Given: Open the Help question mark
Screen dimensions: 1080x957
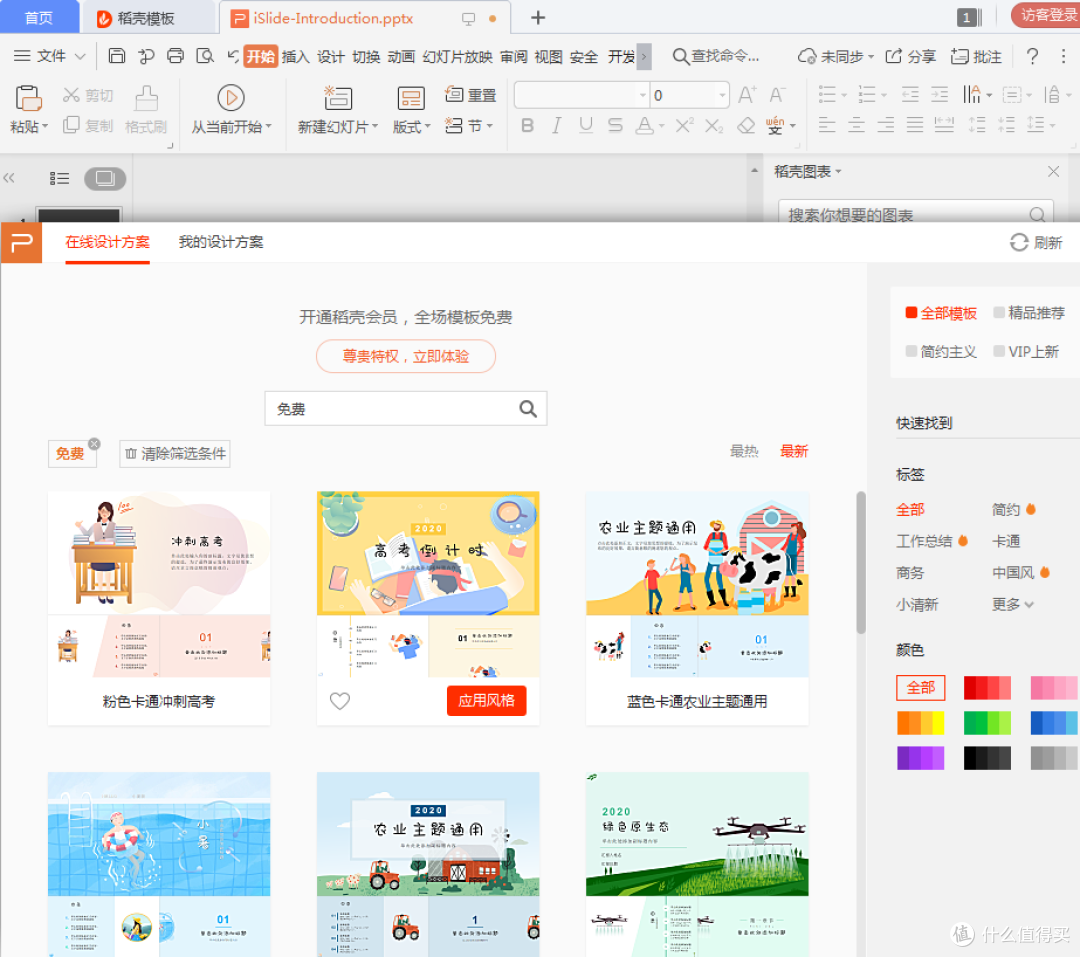Looking at the screenshot, I should 1032,56.
